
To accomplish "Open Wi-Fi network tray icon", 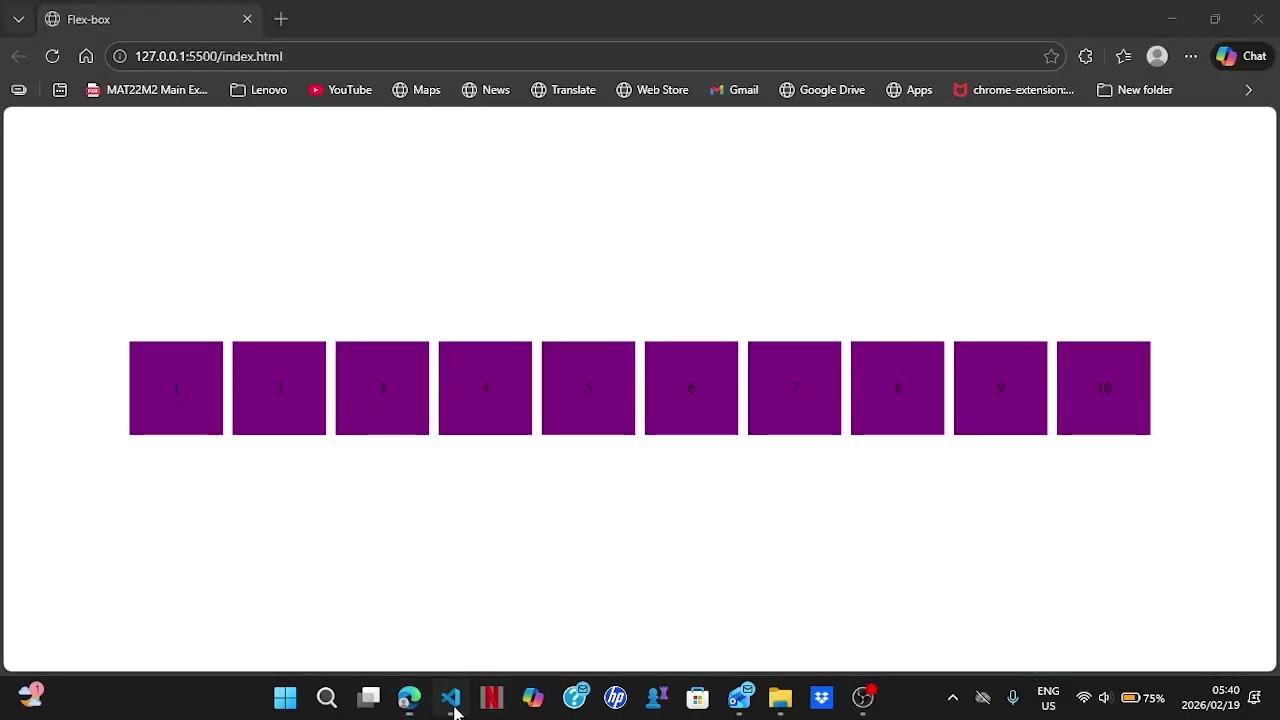I will click(x=1083, y=698).
